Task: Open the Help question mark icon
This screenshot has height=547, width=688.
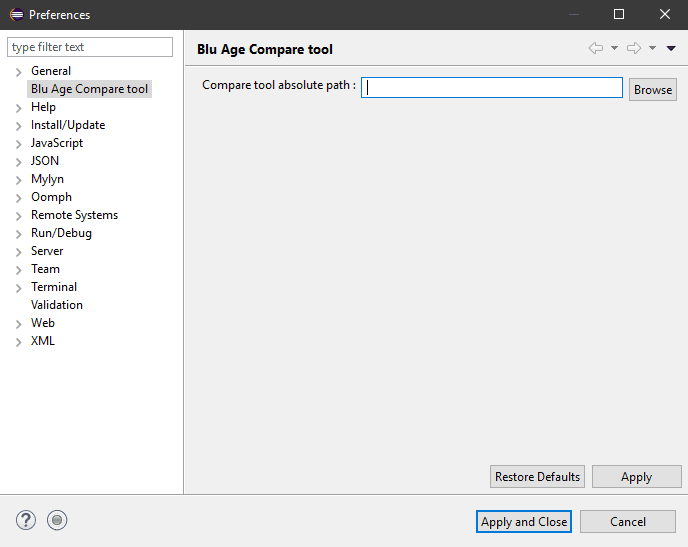Action: click(26, 520)
